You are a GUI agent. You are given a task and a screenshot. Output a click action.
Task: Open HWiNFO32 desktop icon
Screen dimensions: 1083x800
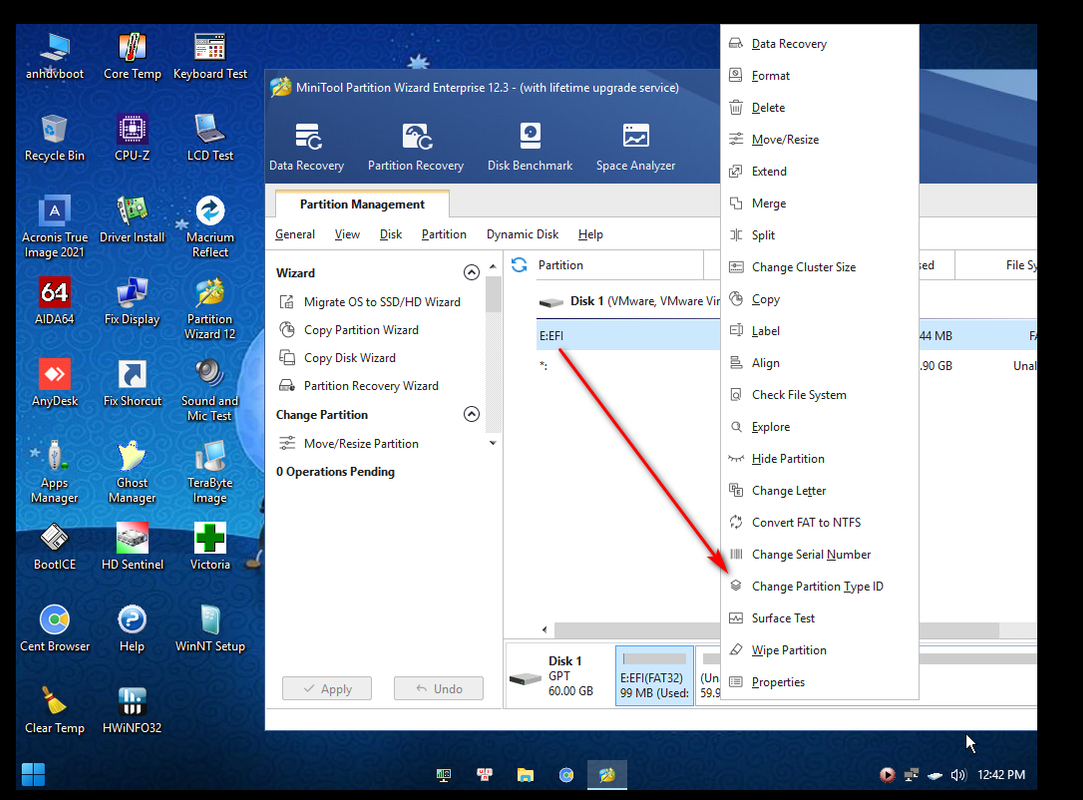pyautogui.click(x=132, y=710)
